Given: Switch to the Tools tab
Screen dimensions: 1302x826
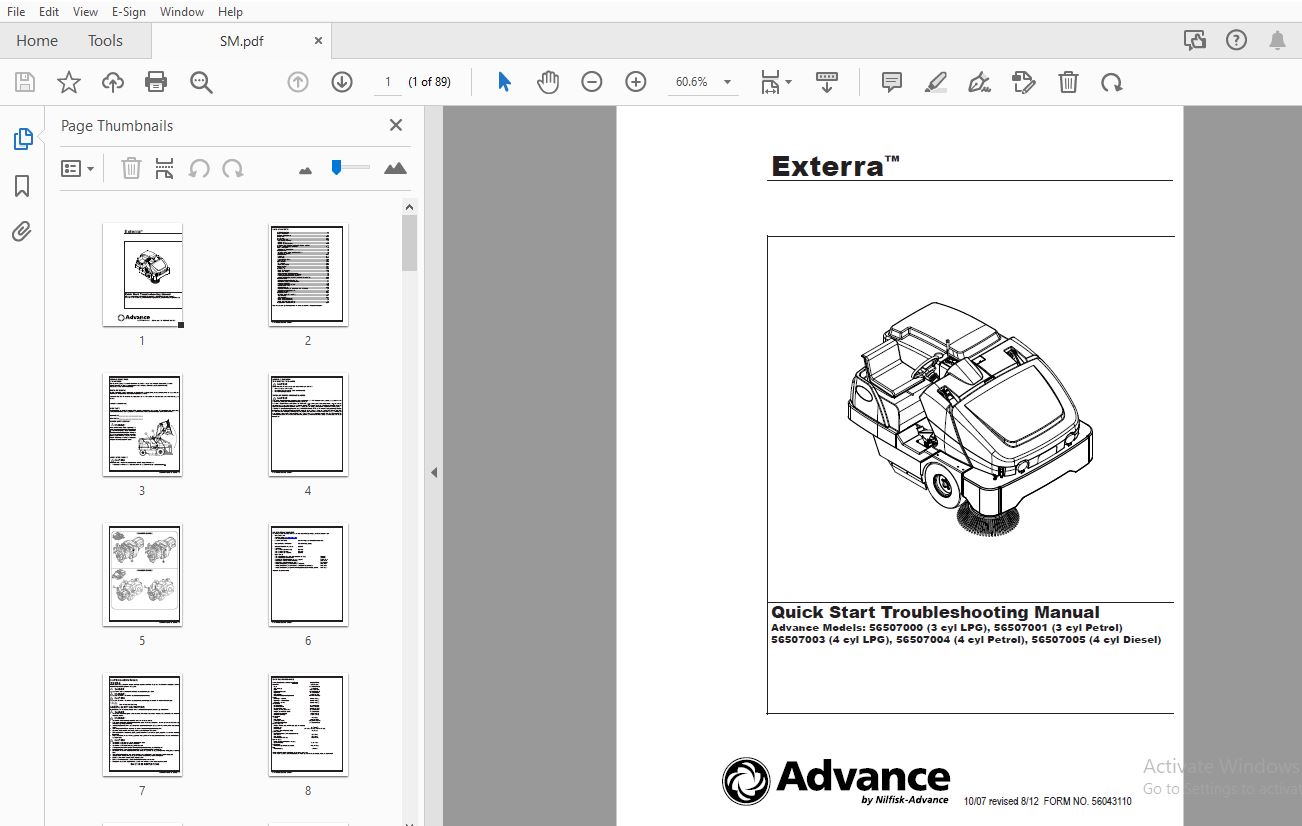Looking at the screenshot, I should tap(105, 41).
